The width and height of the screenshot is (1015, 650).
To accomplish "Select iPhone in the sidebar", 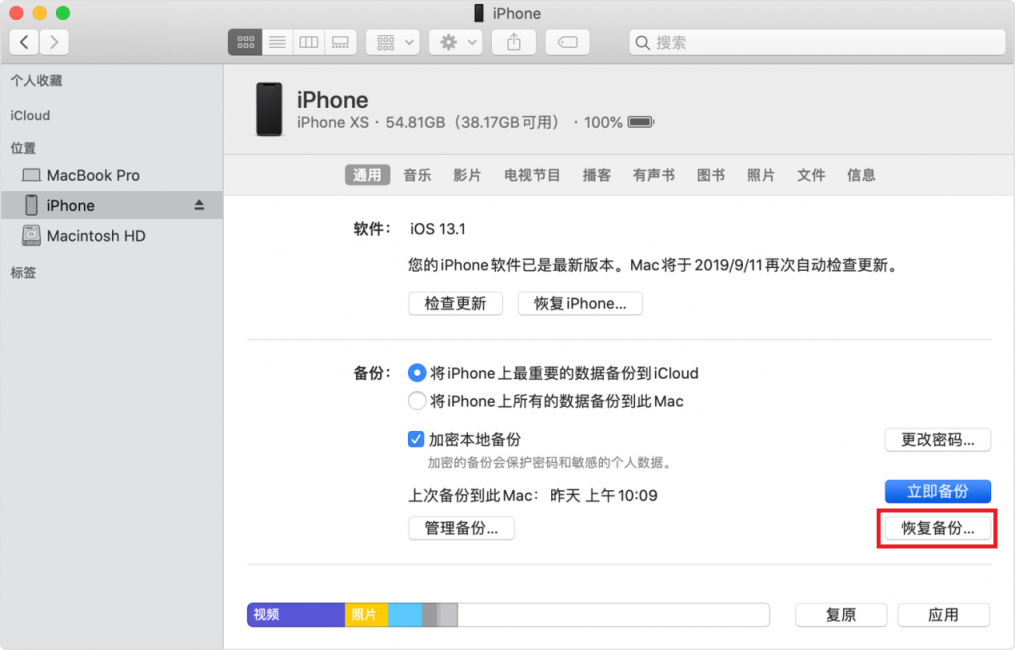I will coord(112,205).
